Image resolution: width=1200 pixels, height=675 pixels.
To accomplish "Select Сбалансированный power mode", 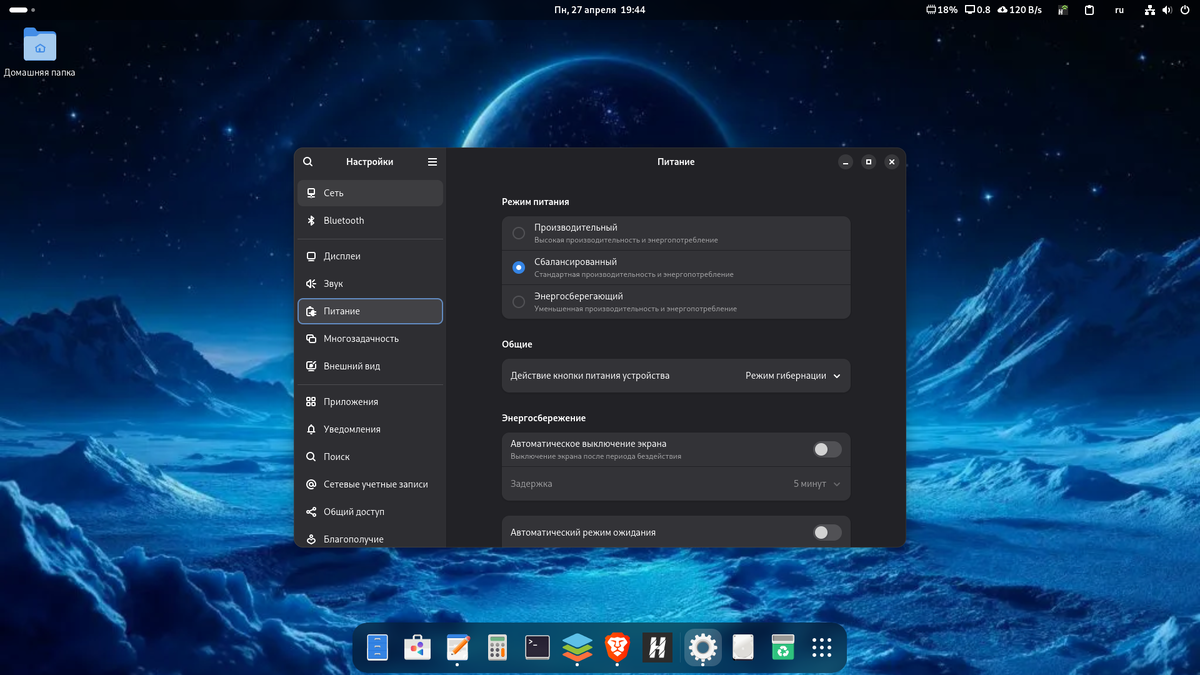I will (x=676, y=267).
